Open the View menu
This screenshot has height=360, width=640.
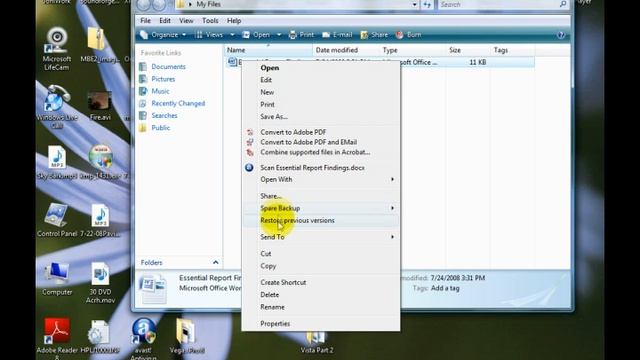(x=186, y=20)
